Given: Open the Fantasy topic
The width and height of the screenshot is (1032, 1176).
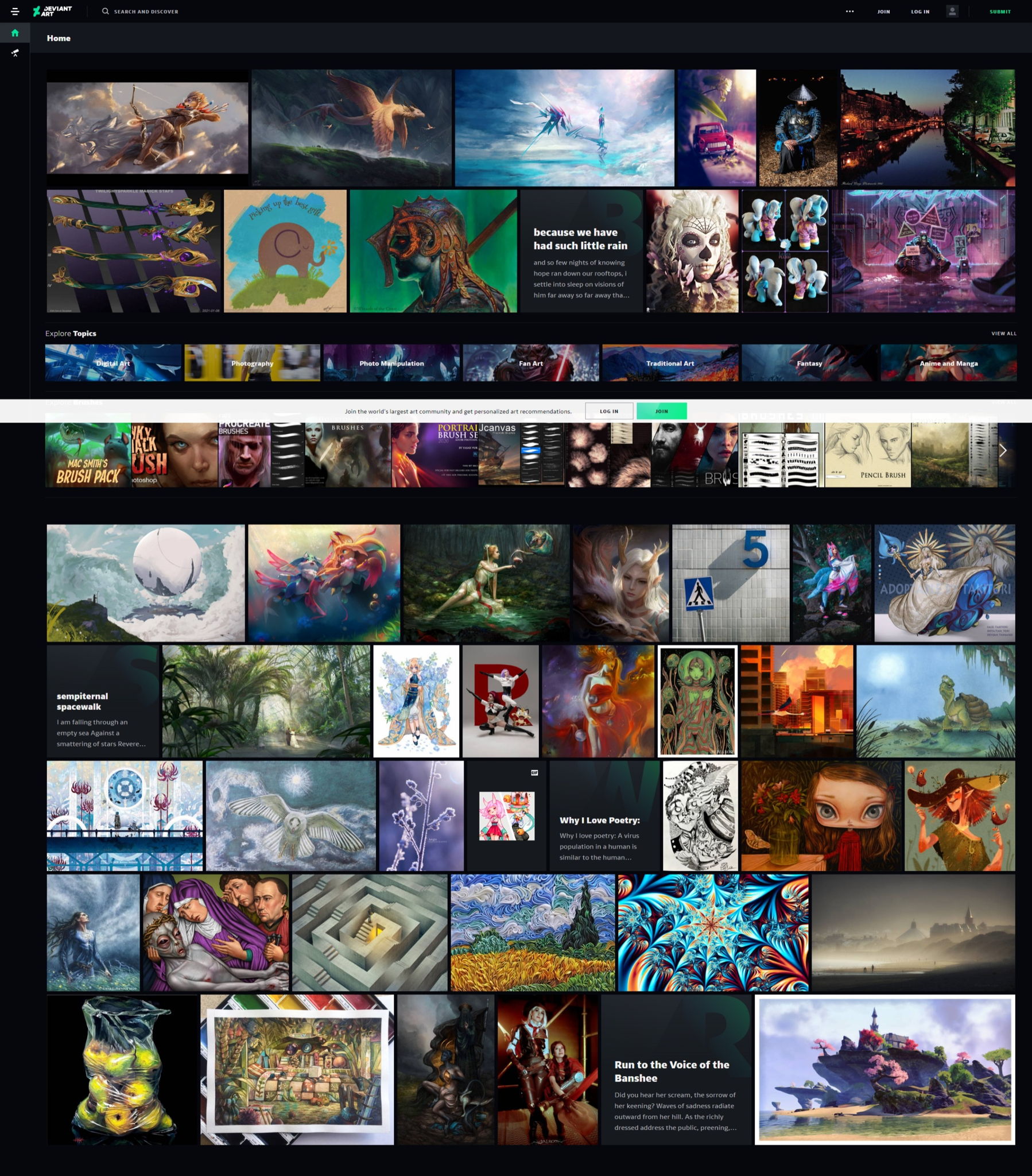Looking at the screenshot, I should coord(809,363).
